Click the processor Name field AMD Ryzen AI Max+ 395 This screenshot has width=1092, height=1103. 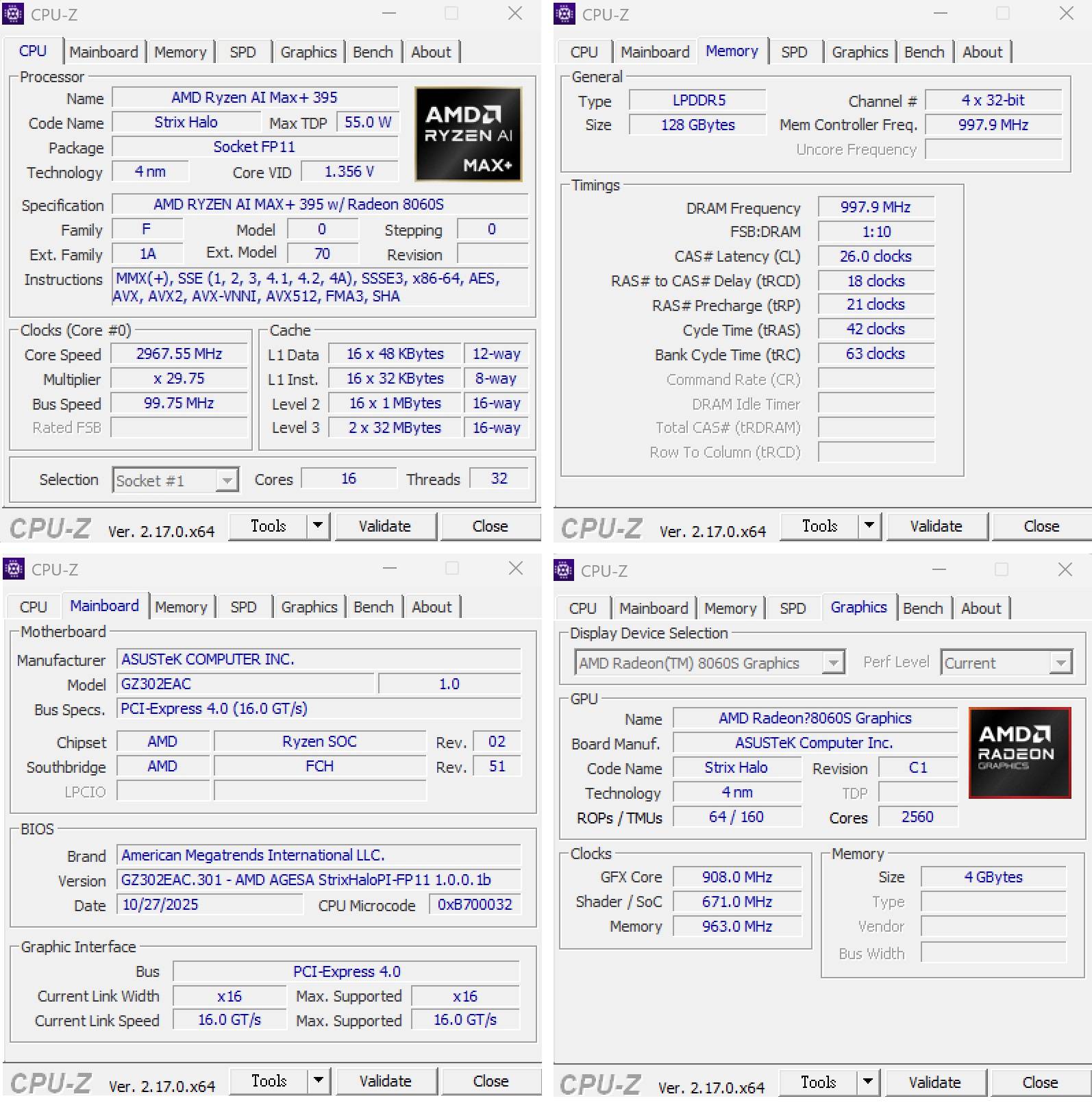click(x=255, y=97)
